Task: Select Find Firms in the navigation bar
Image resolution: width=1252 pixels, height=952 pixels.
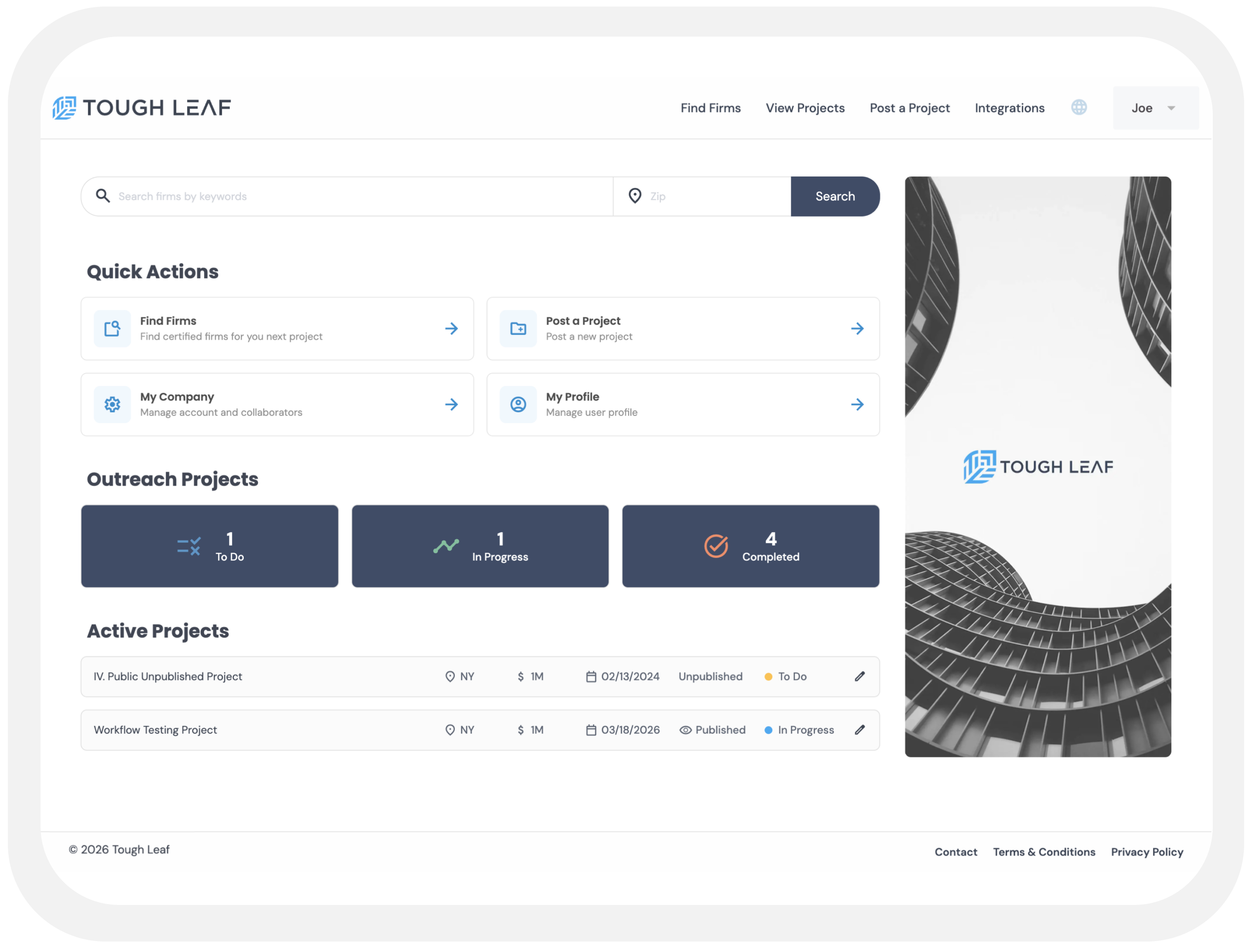Action: (710, 108)
